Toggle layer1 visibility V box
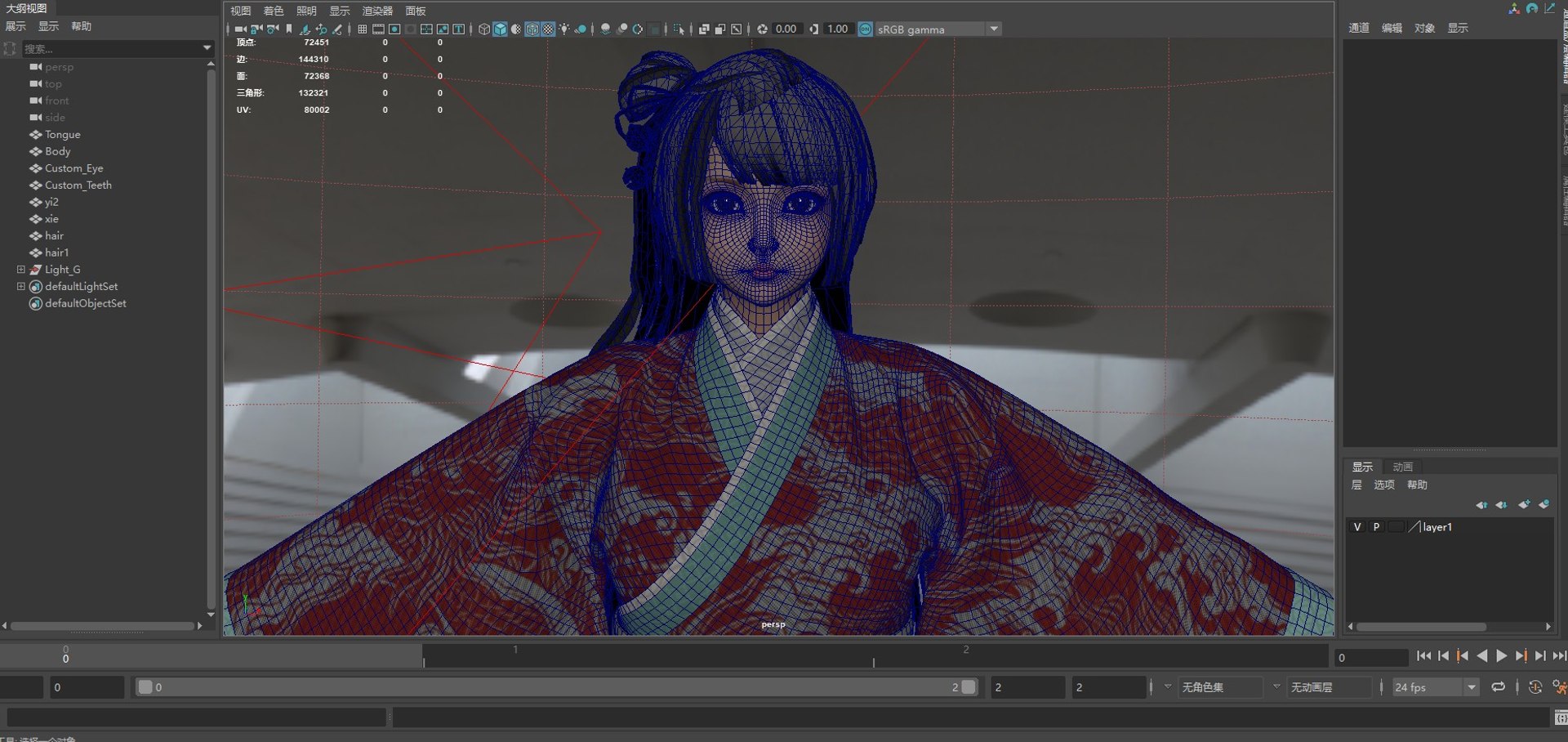Image resolution: width=1568 pixels, height=742 pixels. pyautogui.click(x=1357, y=527)
